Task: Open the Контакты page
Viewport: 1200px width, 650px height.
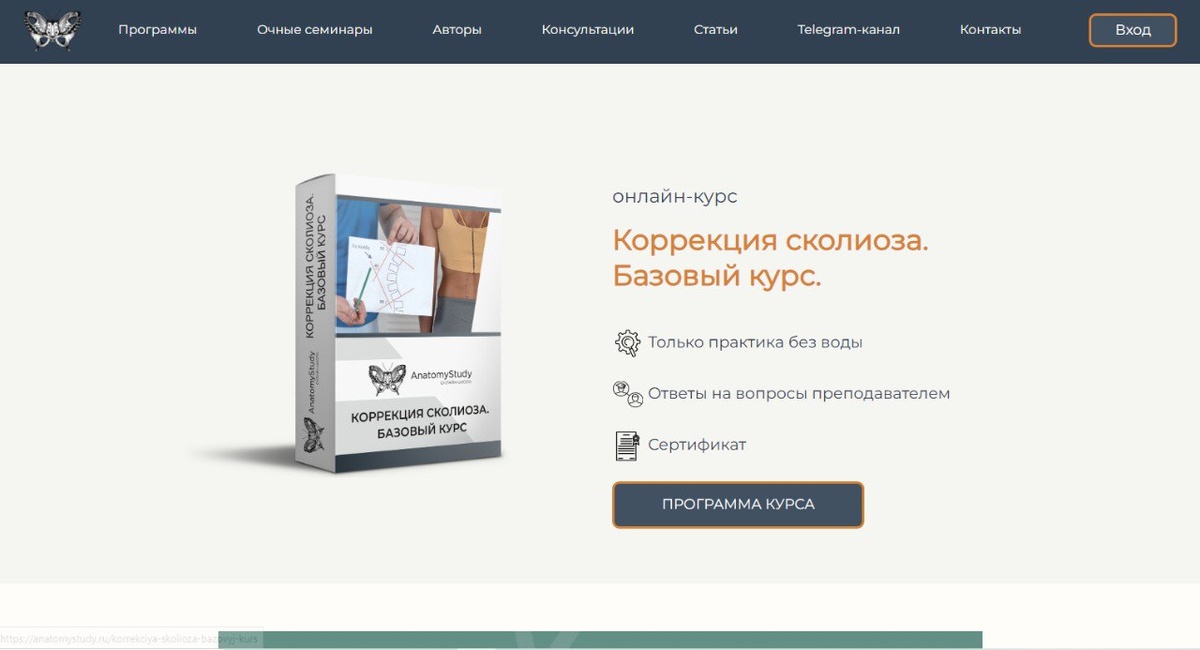Action: point(990,29)
